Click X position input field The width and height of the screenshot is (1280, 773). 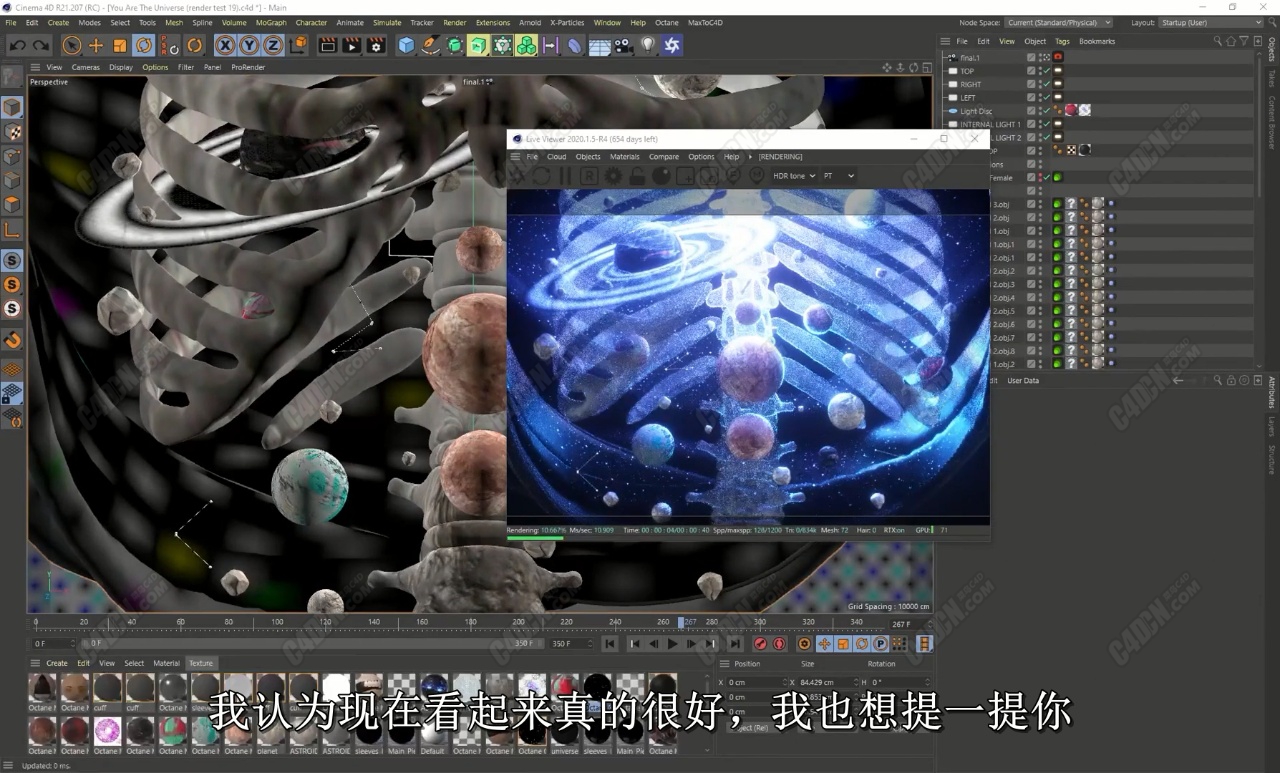pyautogui.click(x=756, y=682)
